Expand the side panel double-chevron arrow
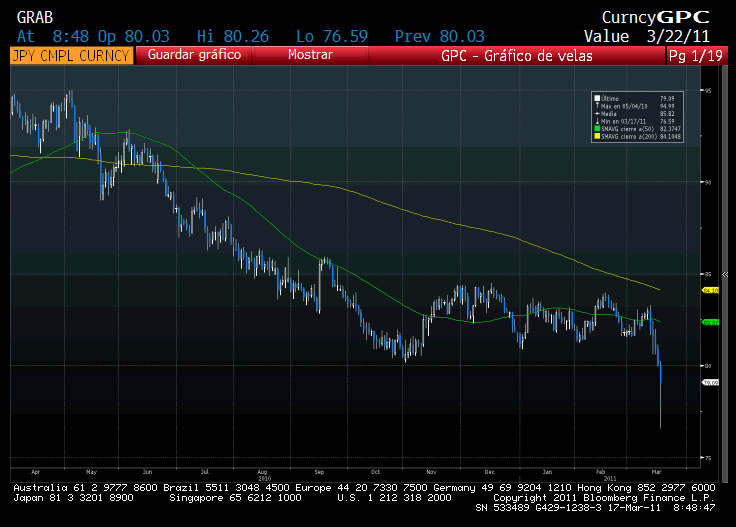Viewport: 736px width, 527px height. tap(725, 275)
